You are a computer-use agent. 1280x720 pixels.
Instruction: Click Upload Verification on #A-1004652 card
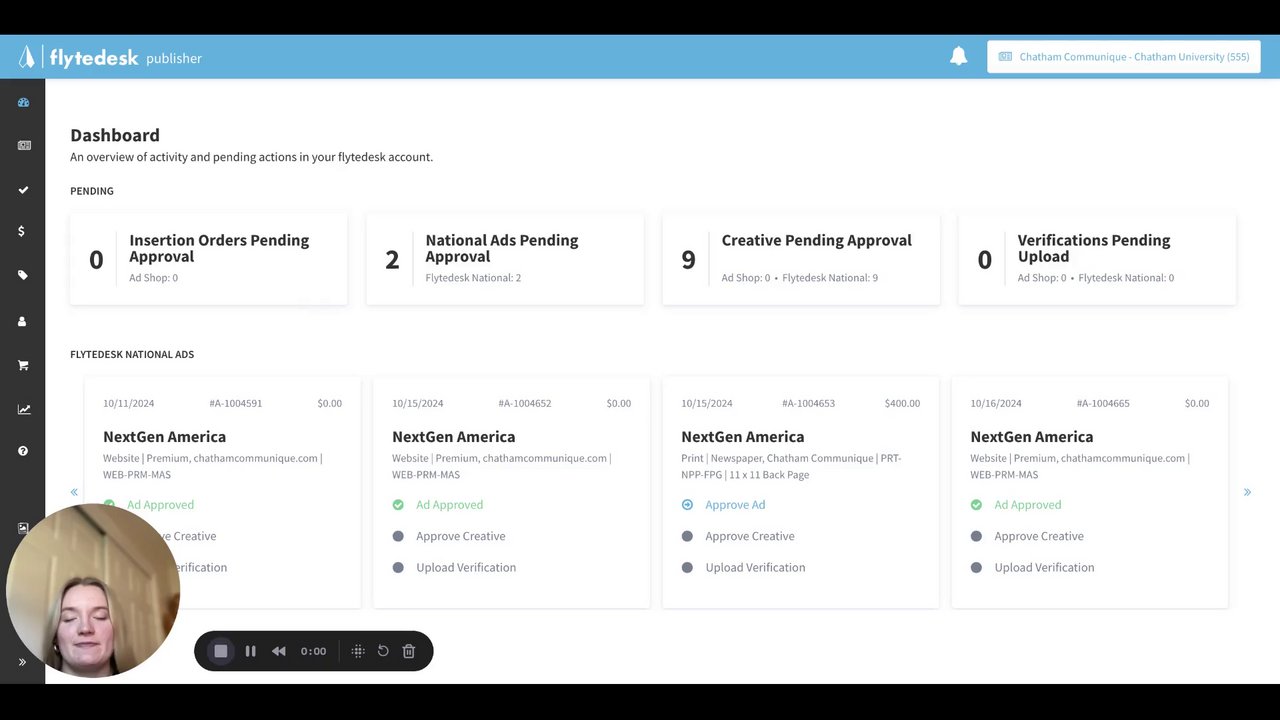pyautogui.click(x=466, y=567)
